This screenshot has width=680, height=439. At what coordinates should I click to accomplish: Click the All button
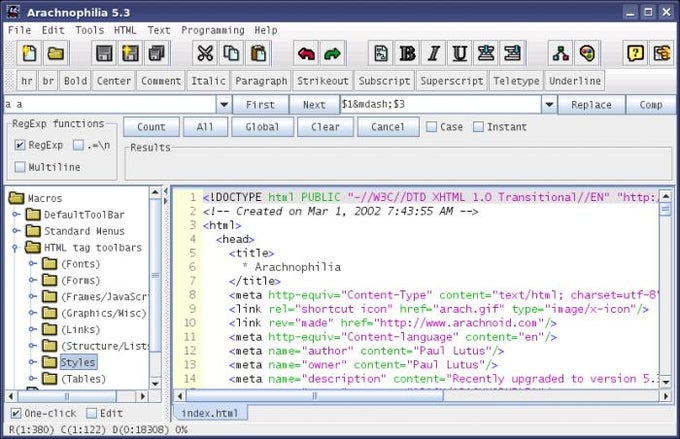point(205,127)
